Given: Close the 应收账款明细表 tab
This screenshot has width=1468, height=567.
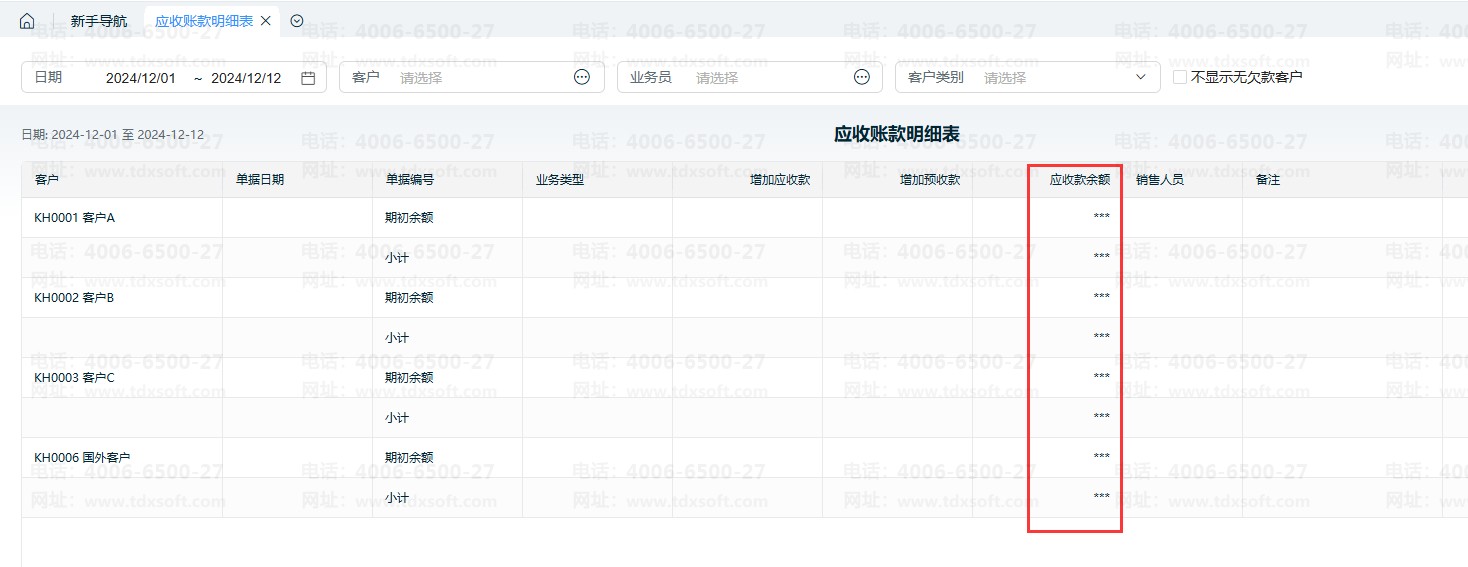Looking at the screenshot, I should [265, 21].
